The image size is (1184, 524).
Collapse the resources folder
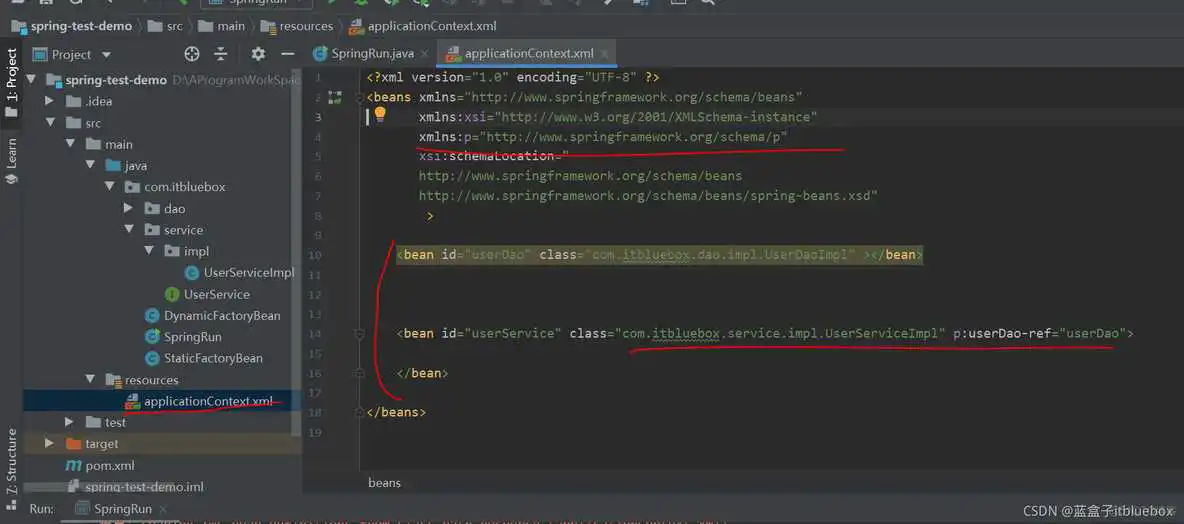tap(91, 380)
